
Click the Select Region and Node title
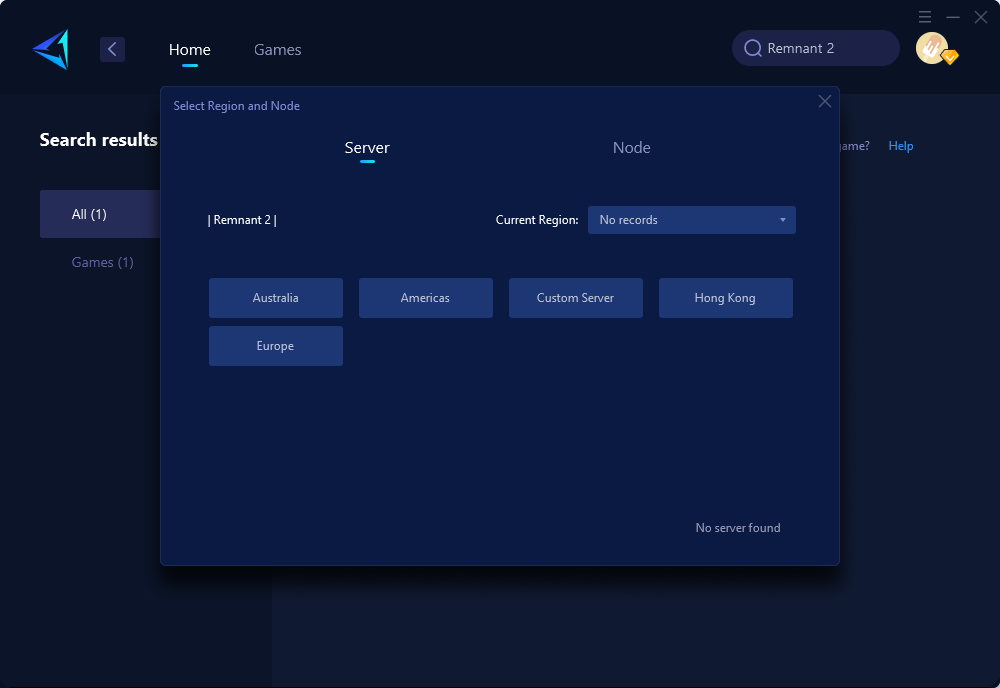237,106
